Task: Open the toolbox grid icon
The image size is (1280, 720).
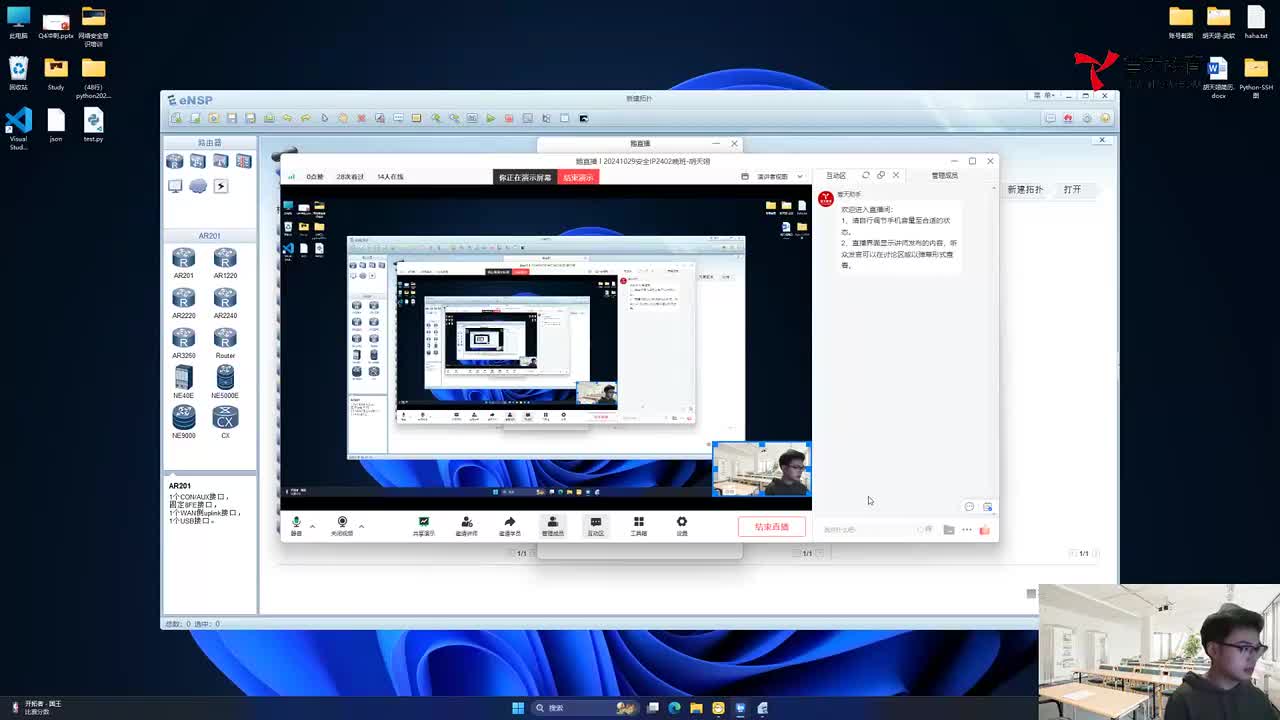Action: coord(639,526)
